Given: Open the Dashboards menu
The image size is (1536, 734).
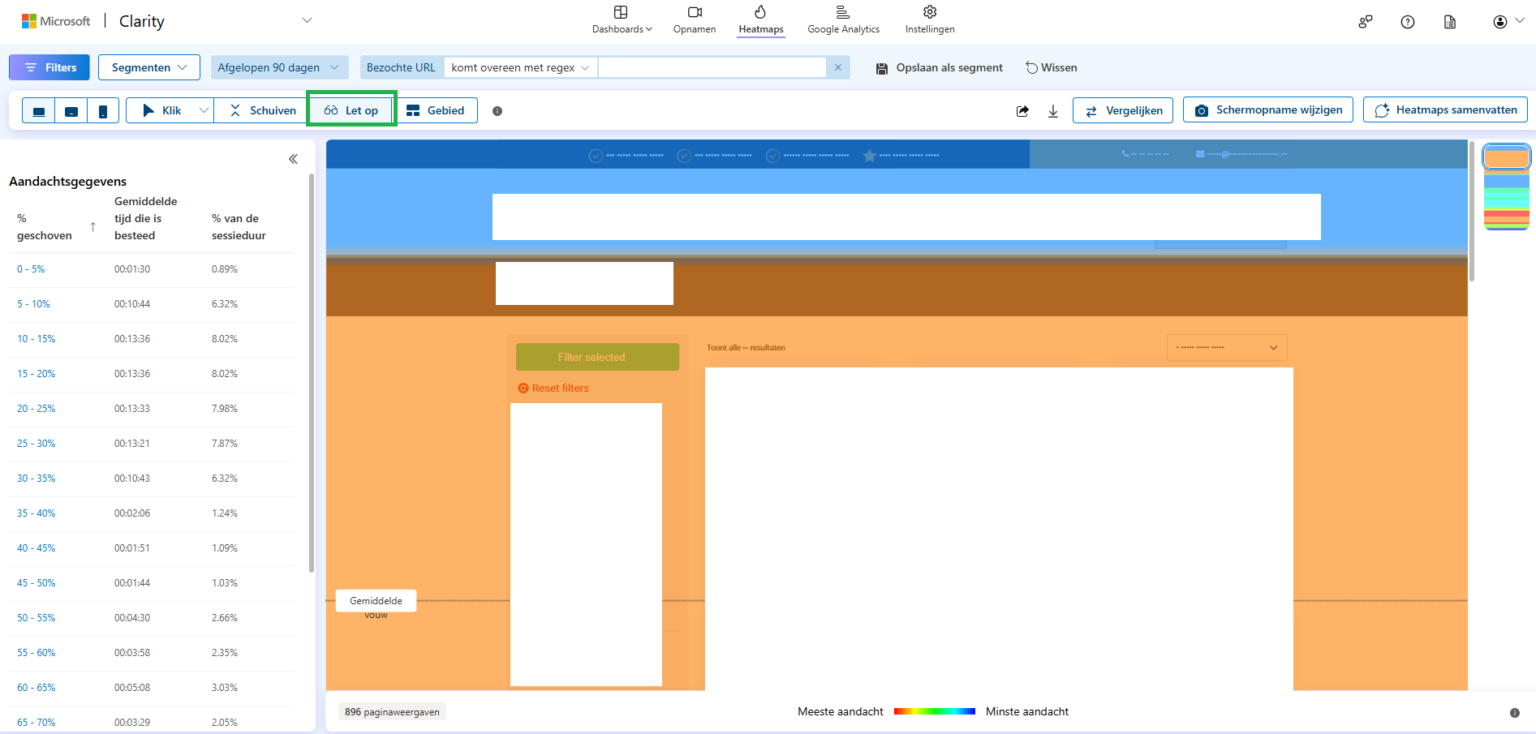Looking at the screenshot, I should coord(621,20).
